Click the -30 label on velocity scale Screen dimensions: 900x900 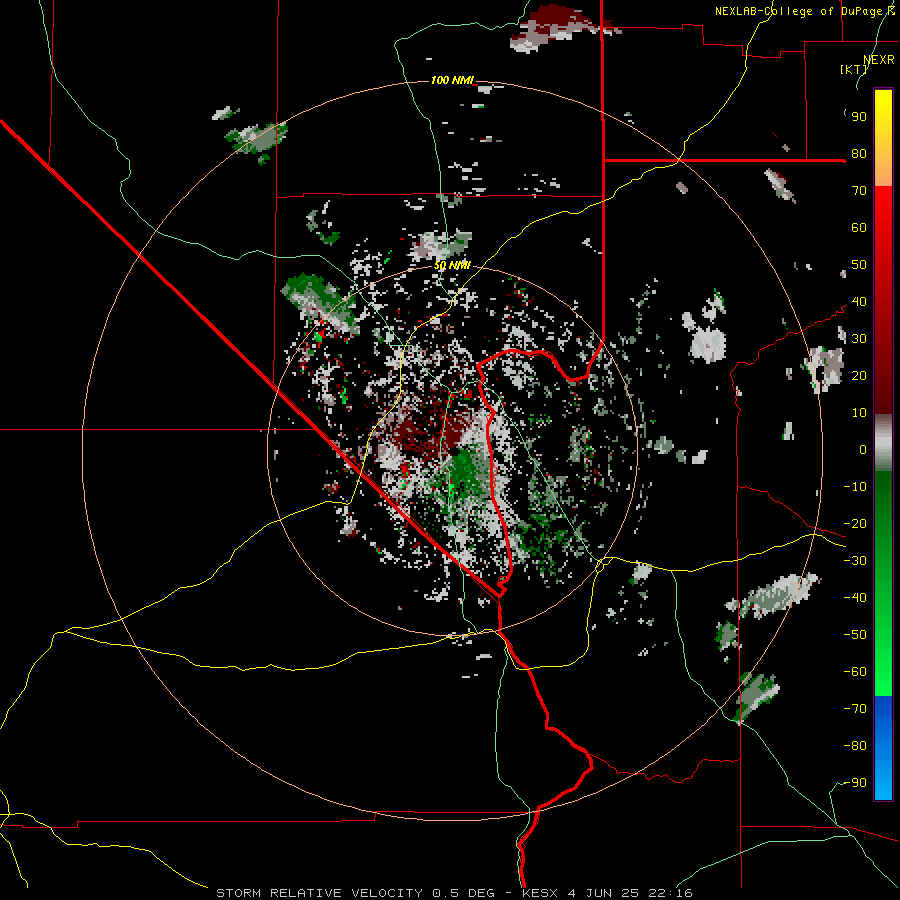pos(855,561)
